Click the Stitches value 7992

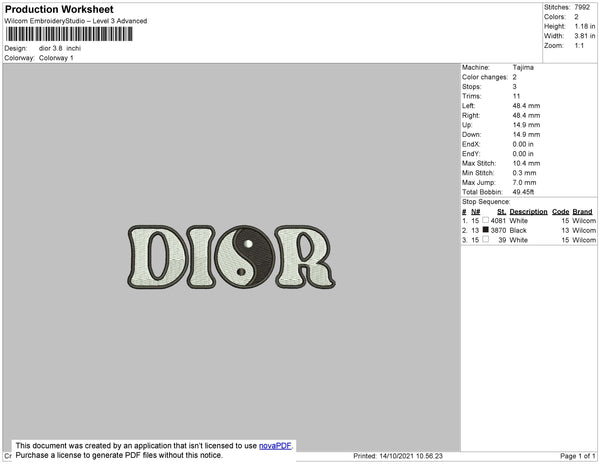pyautogui.click(x=582, y=7)
